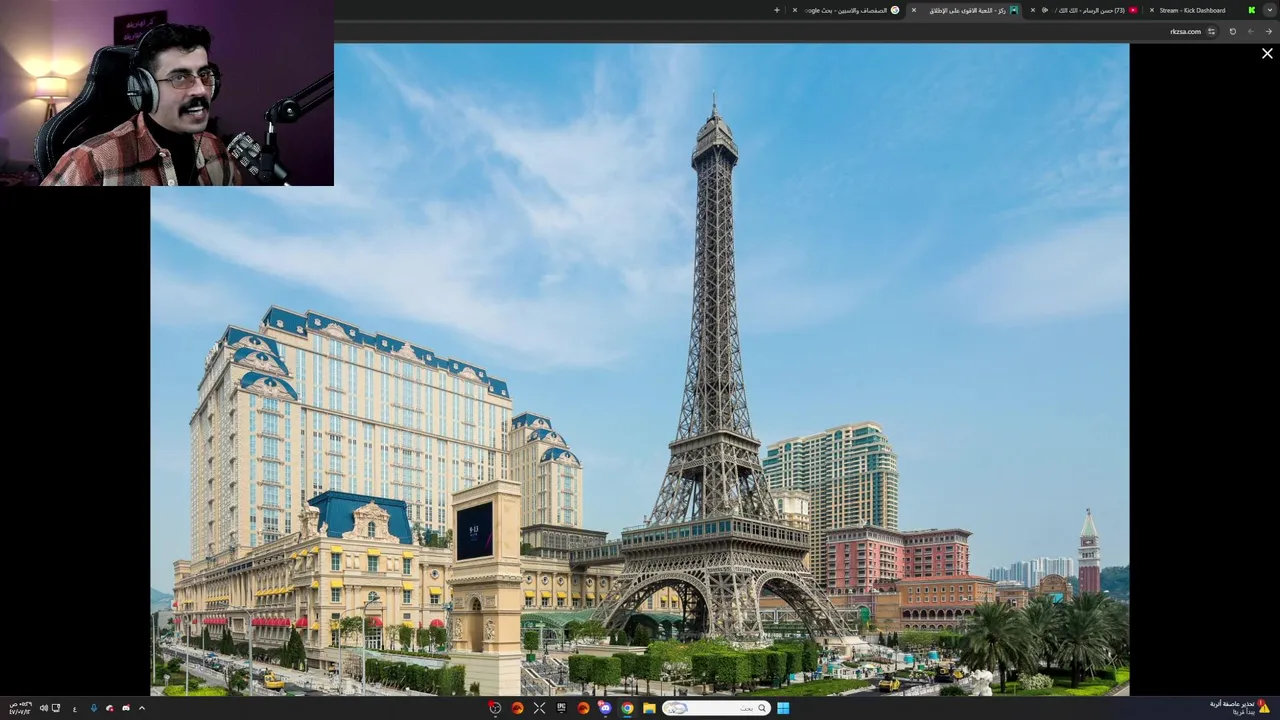Open the orange app left of Discord
The width and height of the screenshot is (1280, 720).
pyautogui.click(x=583, y=708)
